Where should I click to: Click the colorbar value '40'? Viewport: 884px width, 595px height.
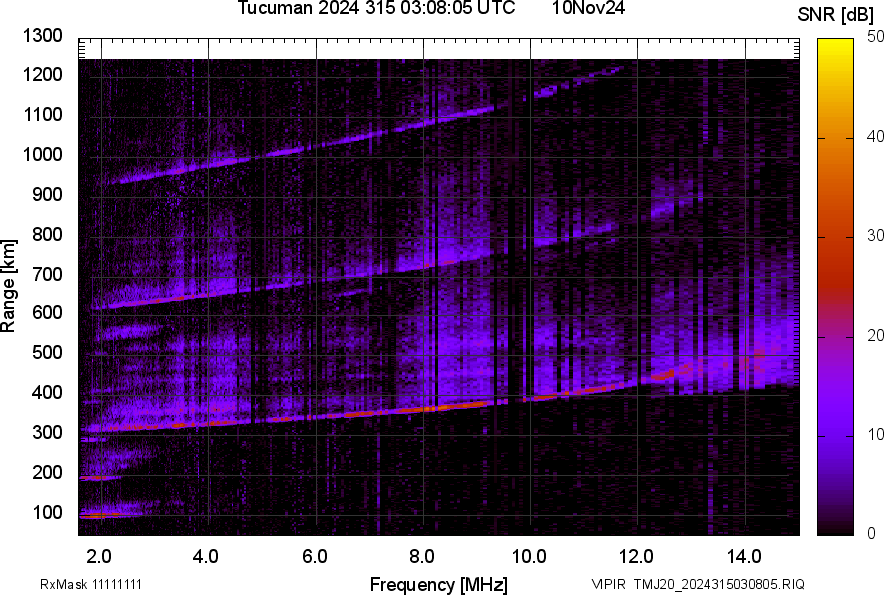[875, 136]
